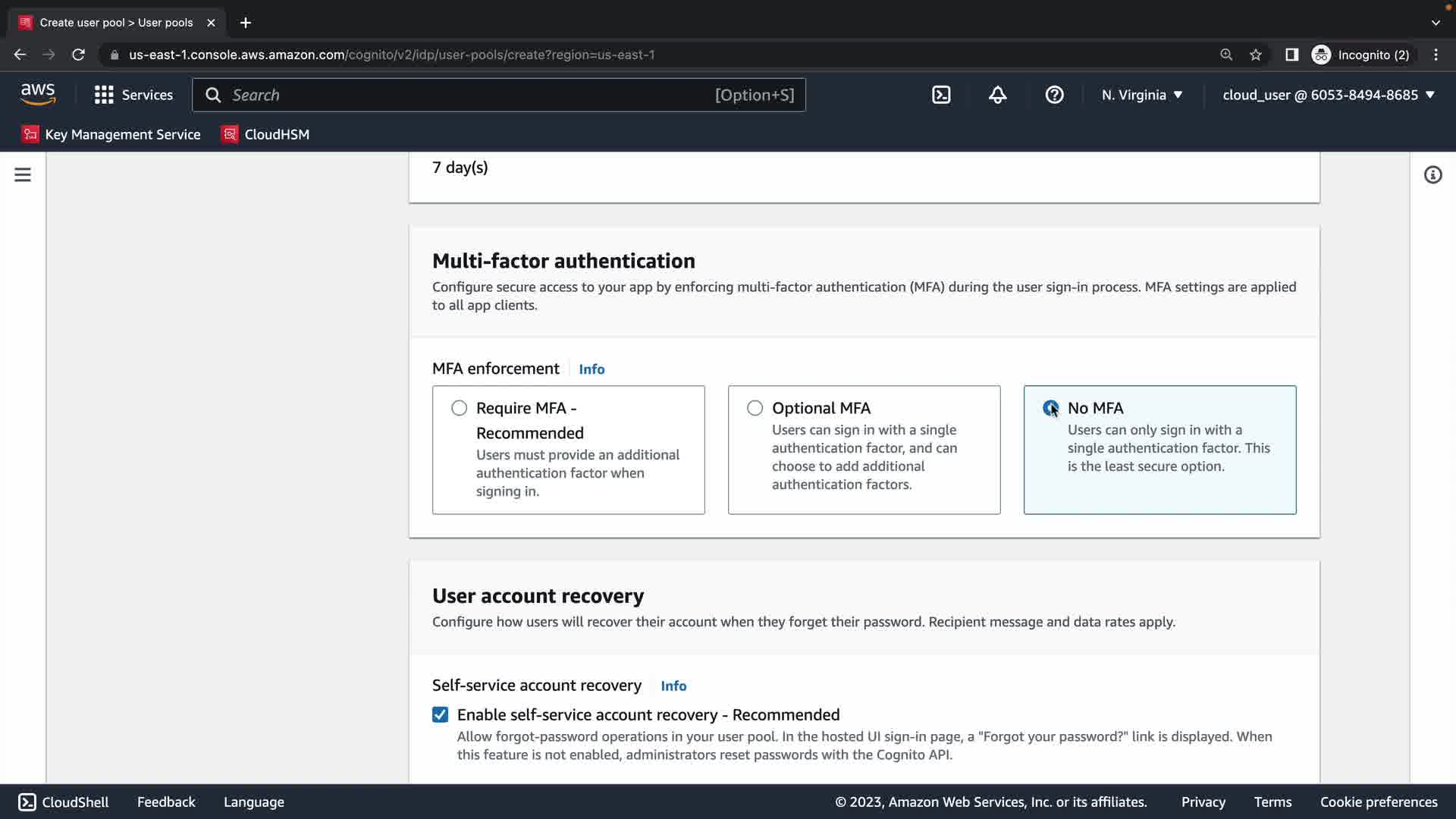Viewport: 1456px width, 819px height.
Task: Expand the left hamburger navigation panel
Action: 23,175
